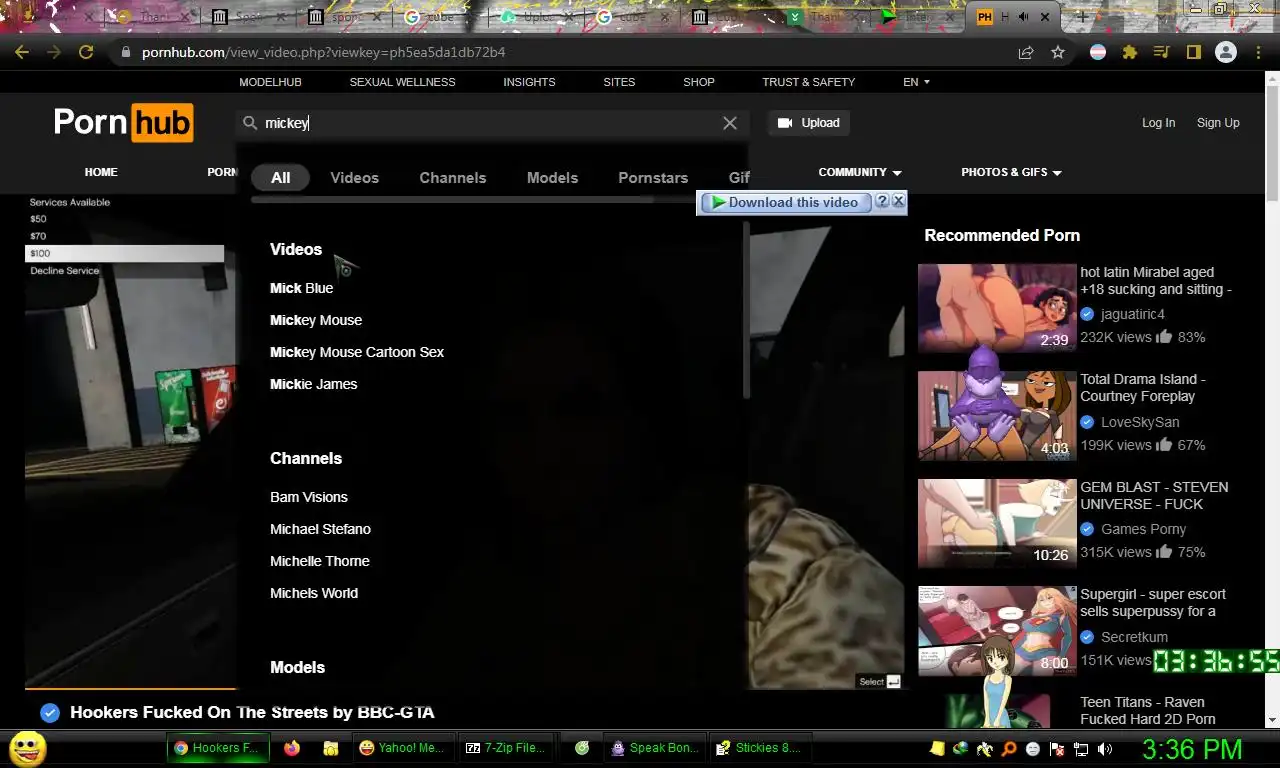The image size is (1280, 768).
Task: Open the SITES top menu link
Action: 619,82
